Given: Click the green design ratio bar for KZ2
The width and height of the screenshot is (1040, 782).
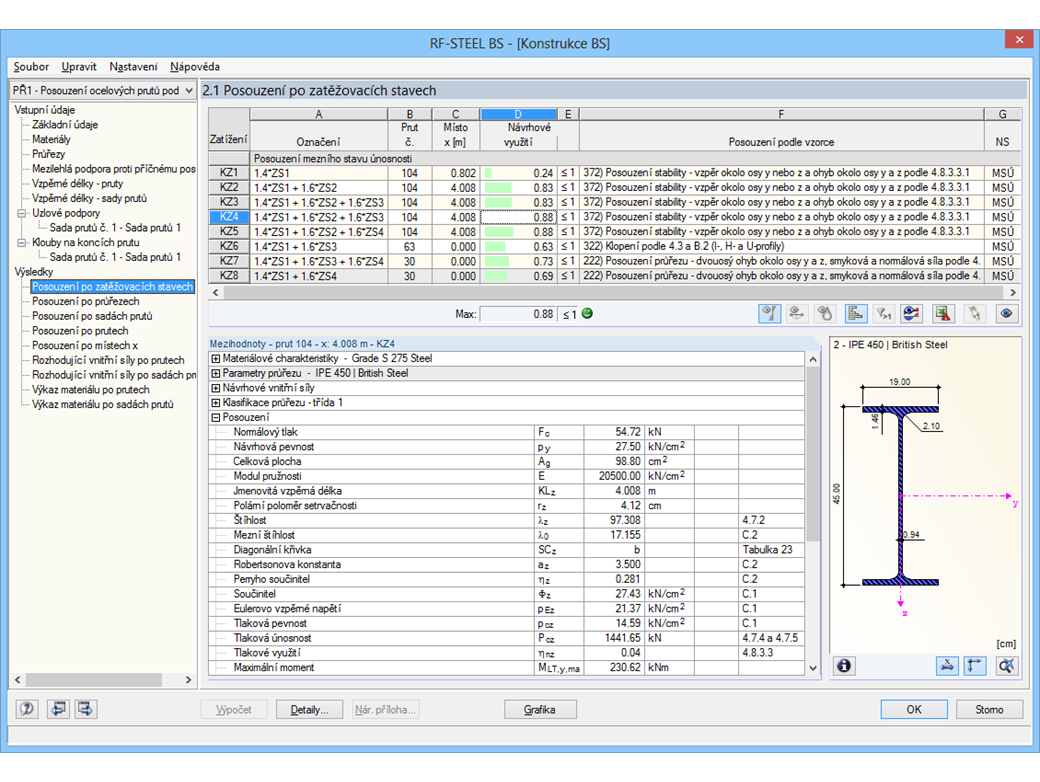Looking at the screenshot, I should (x=498, y=187).
